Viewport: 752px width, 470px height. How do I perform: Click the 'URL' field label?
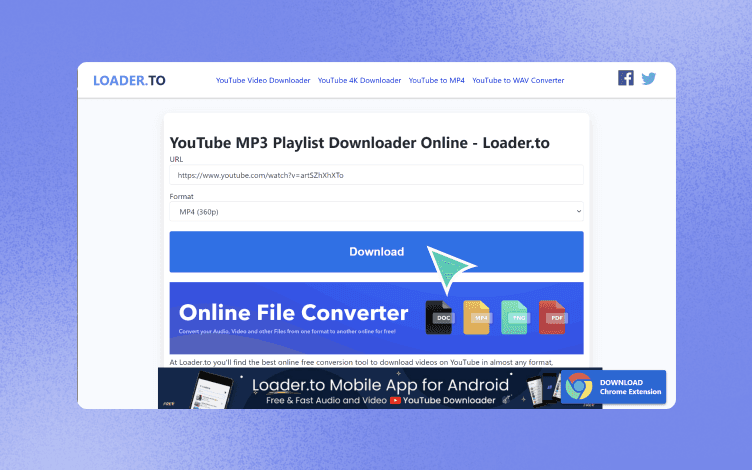point(176,159)
